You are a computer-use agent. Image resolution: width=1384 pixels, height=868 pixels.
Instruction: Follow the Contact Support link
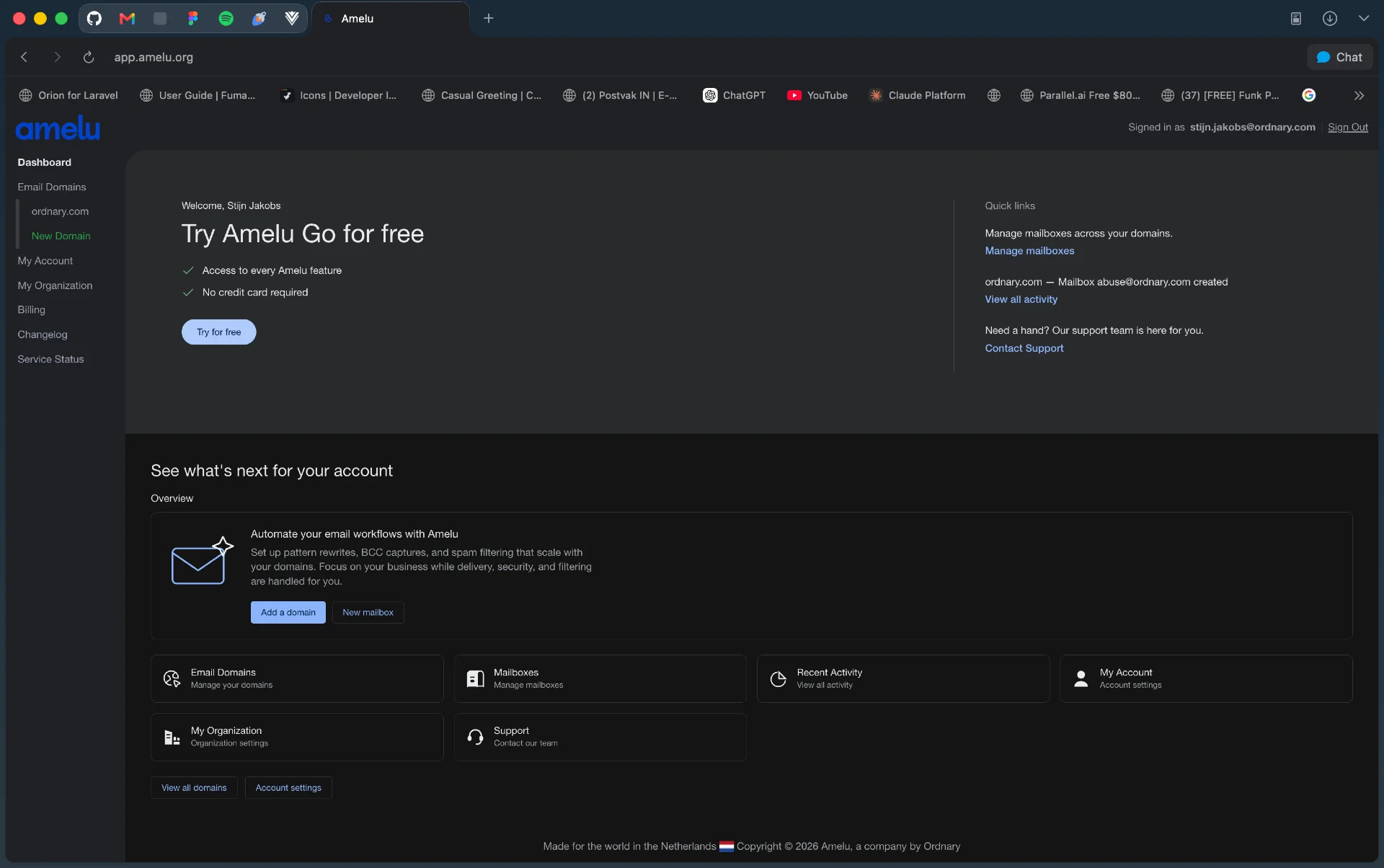(1024, 348)
